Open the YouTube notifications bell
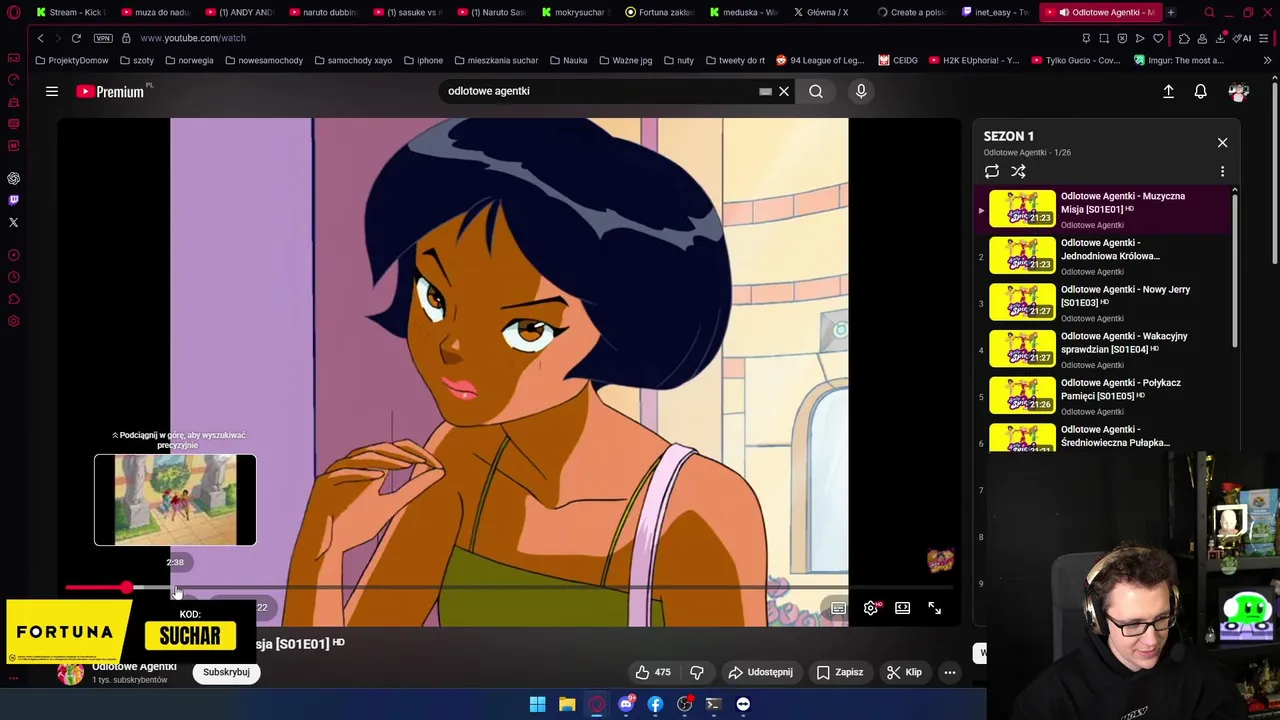1280x720 pixels. coord(1200,91)
